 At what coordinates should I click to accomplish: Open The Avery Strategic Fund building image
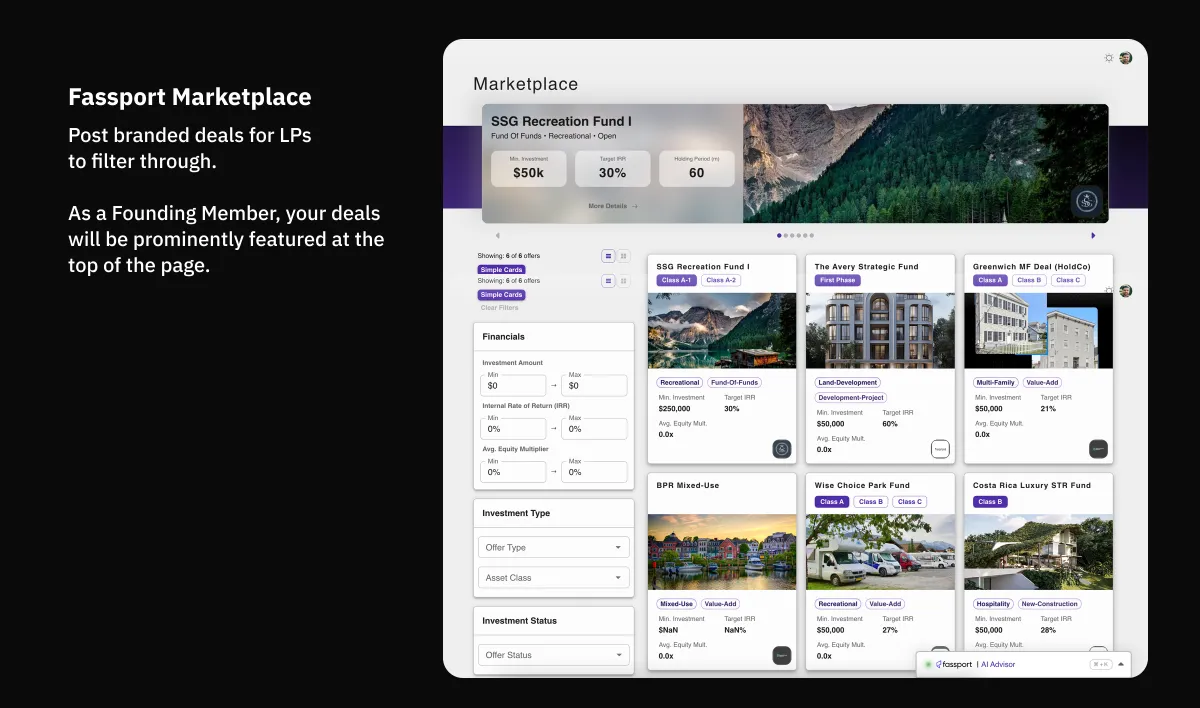(880, 331)
